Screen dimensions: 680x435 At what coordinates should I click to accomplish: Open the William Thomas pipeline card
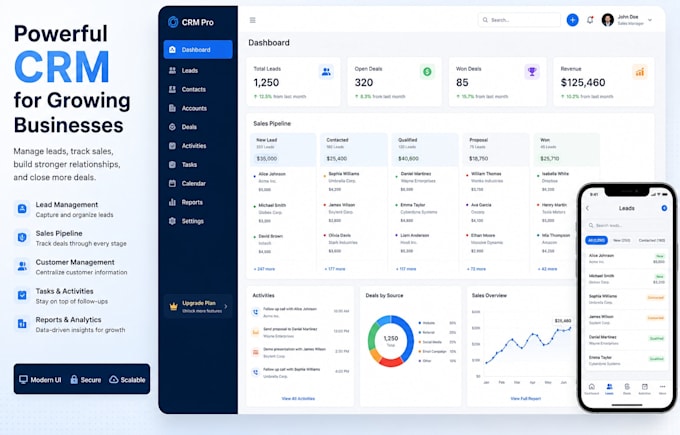click(496, 181)
